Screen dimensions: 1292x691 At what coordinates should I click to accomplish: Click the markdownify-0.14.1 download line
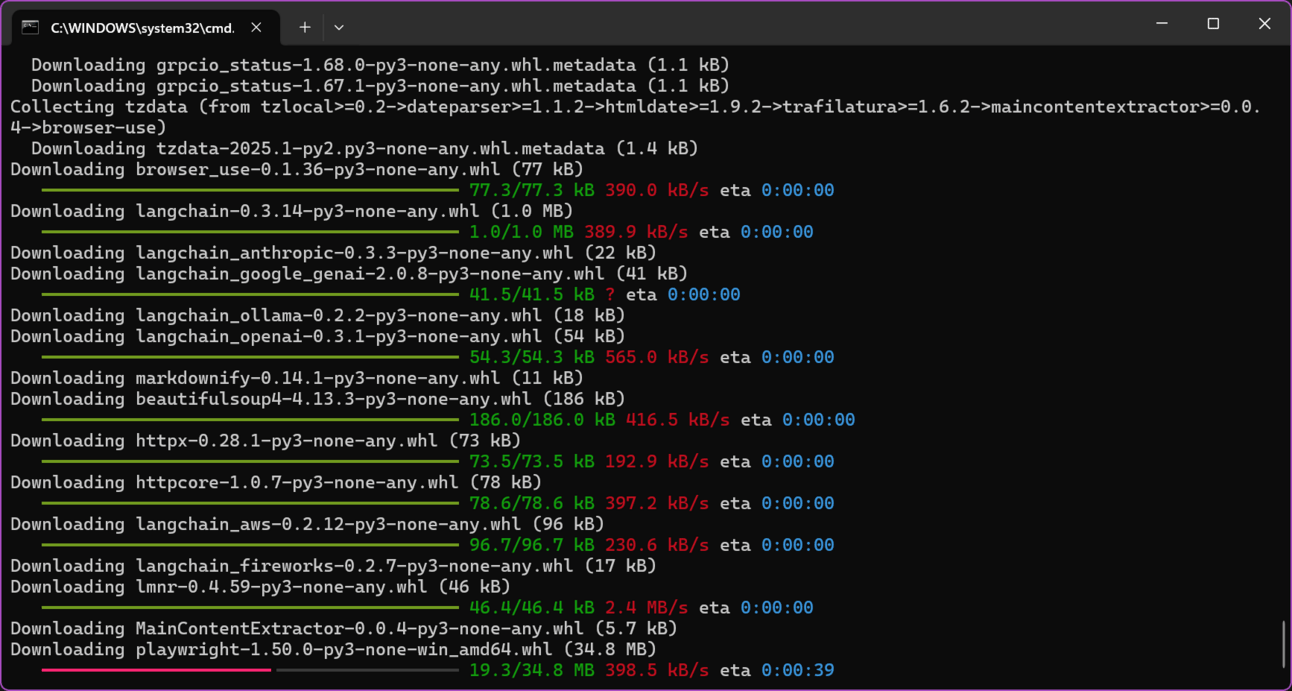click(297, 378)
